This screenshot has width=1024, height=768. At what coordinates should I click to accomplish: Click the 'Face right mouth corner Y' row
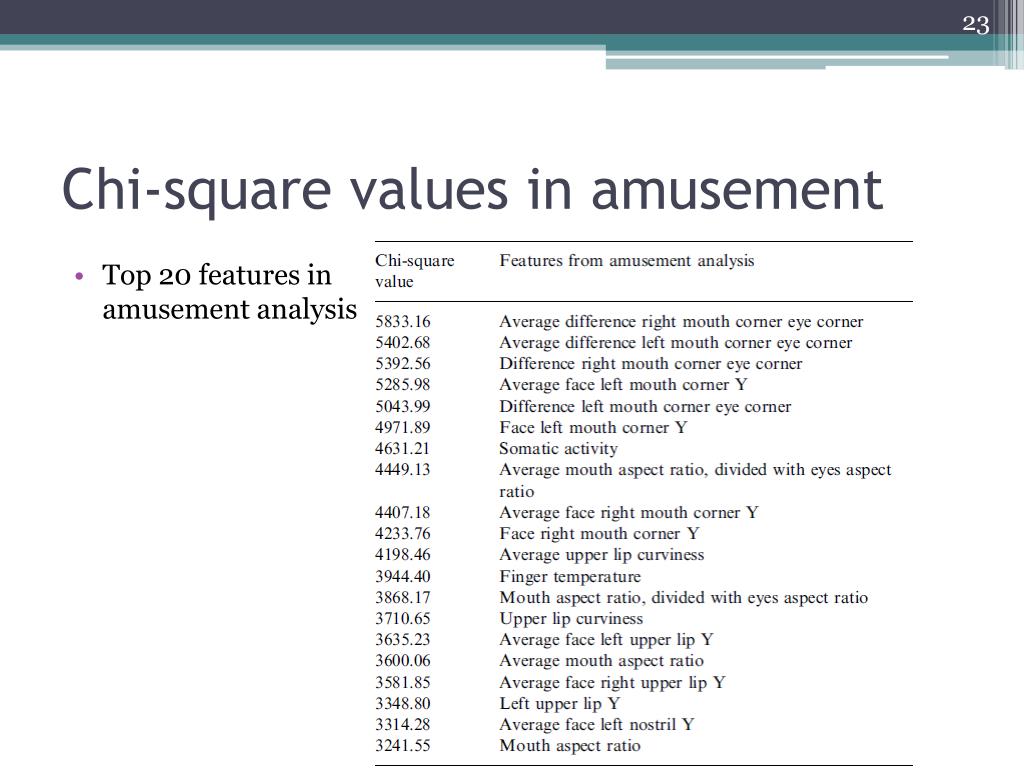[600, 534]
